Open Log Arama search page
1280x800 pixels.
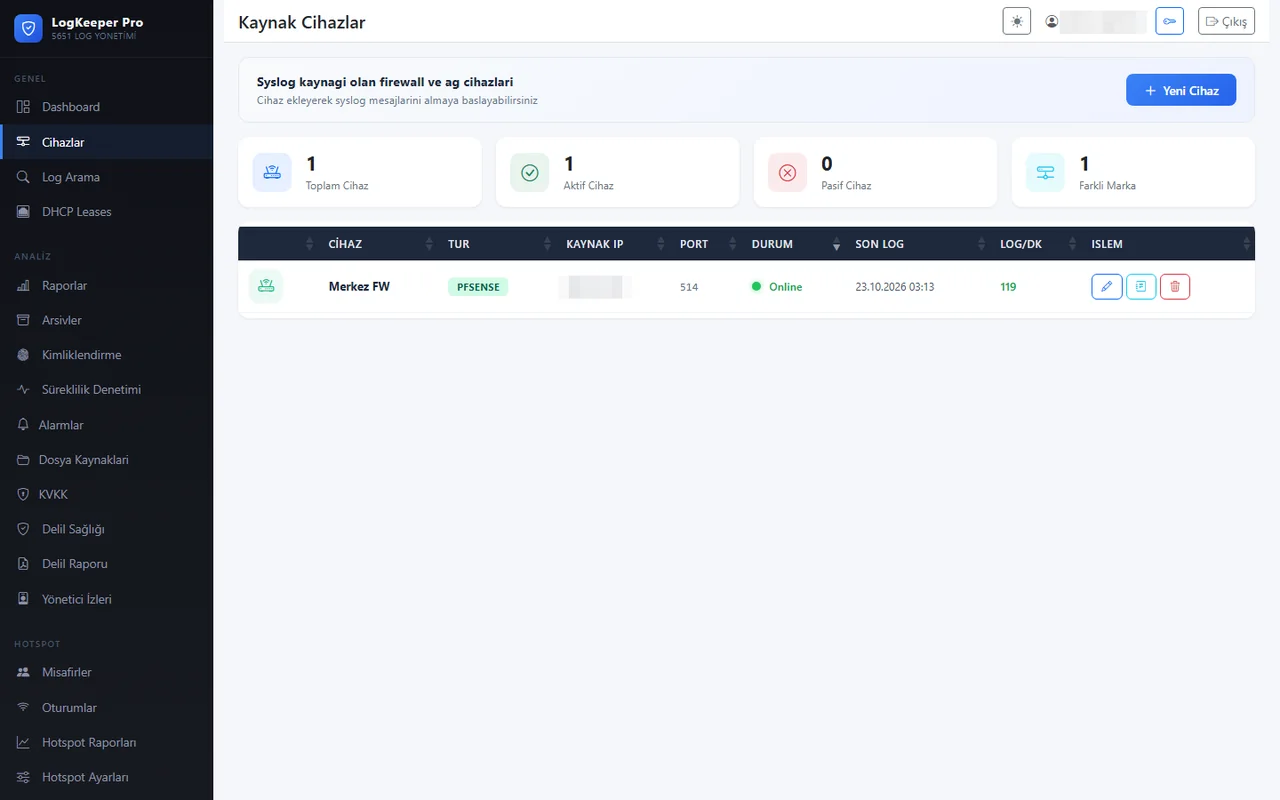[106, 177]
